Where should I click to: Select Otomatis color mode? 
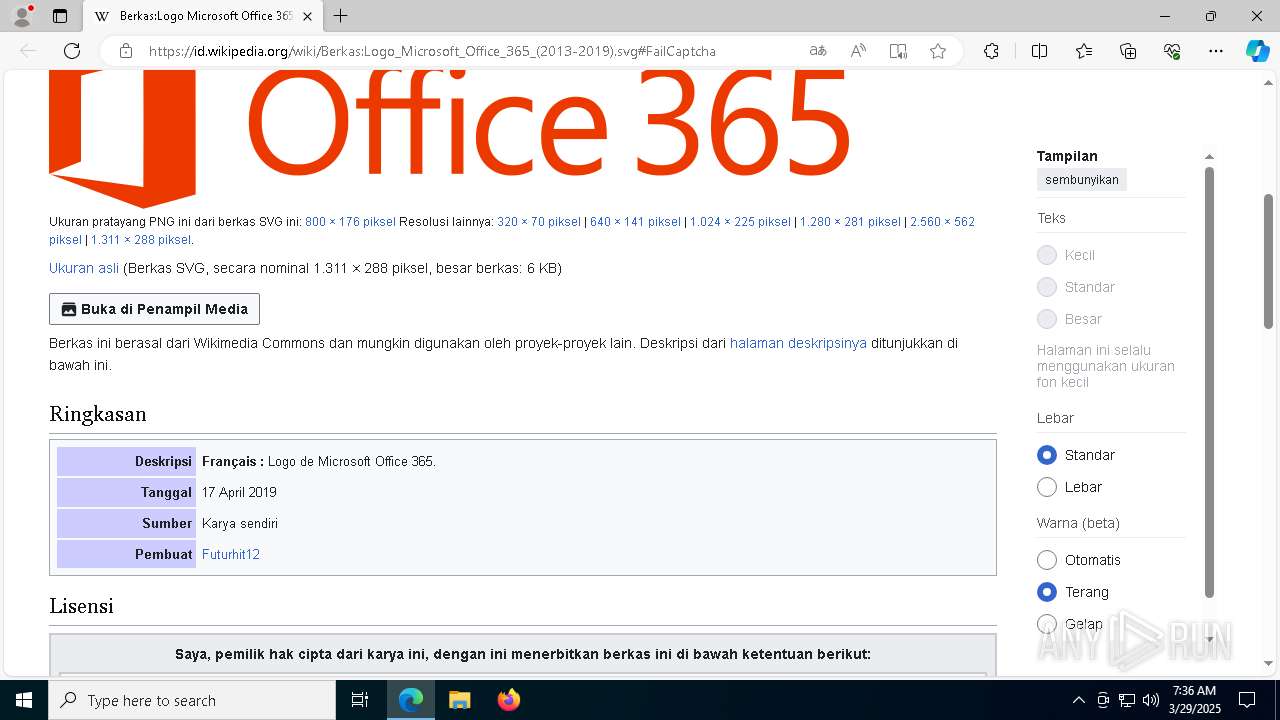pos(1047,560)
